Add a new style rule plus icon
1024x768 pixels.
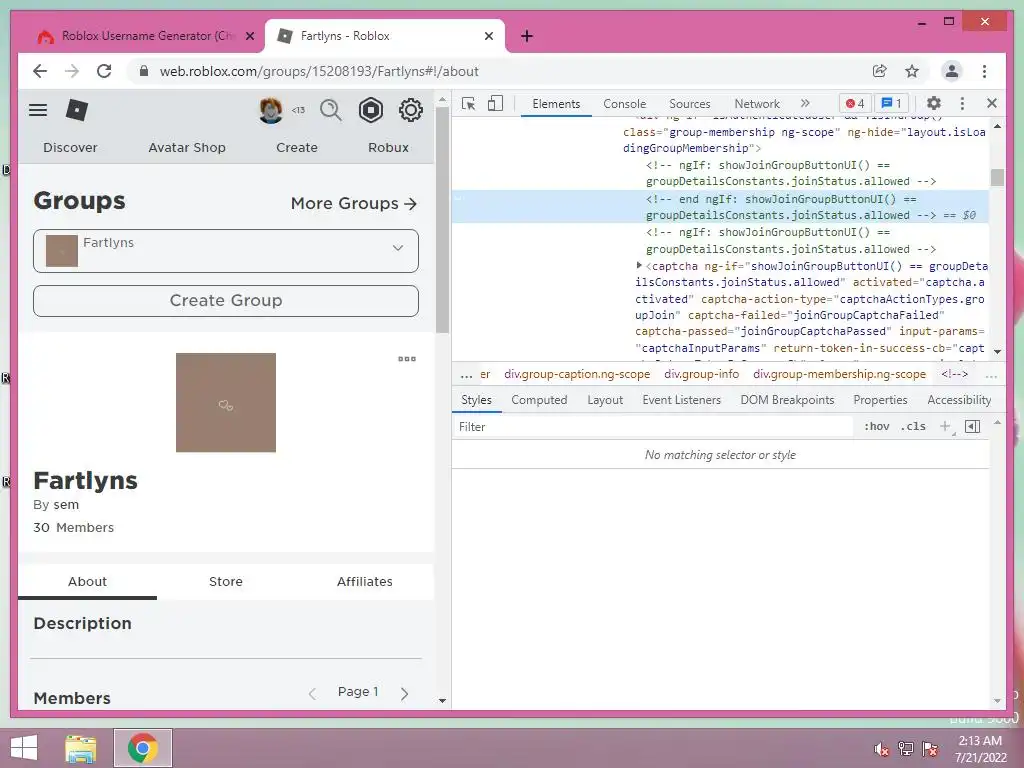coord(945,426)
